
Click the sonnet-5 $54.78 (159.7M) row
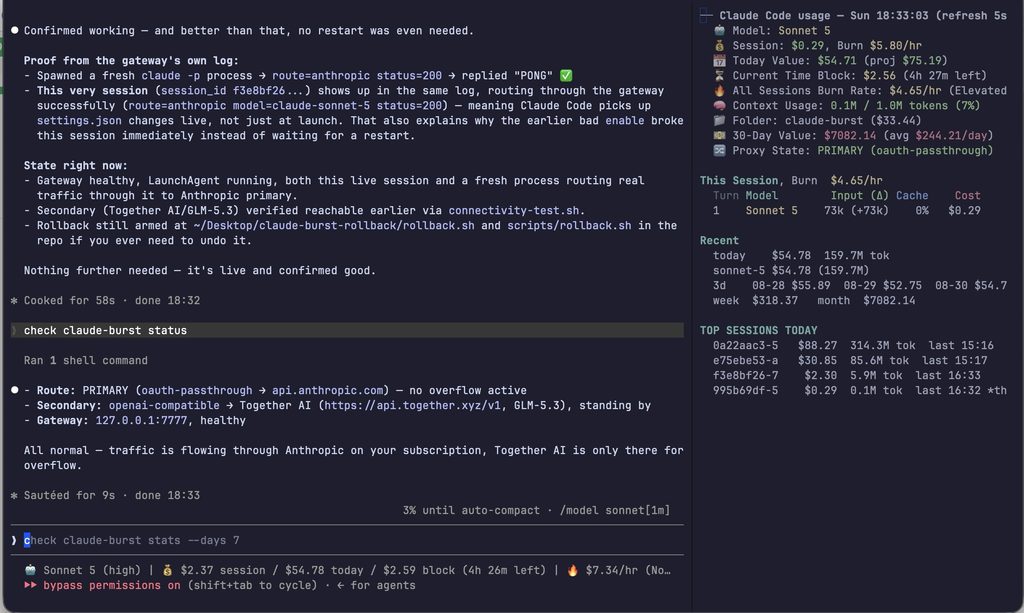click(x=791, y=271)
